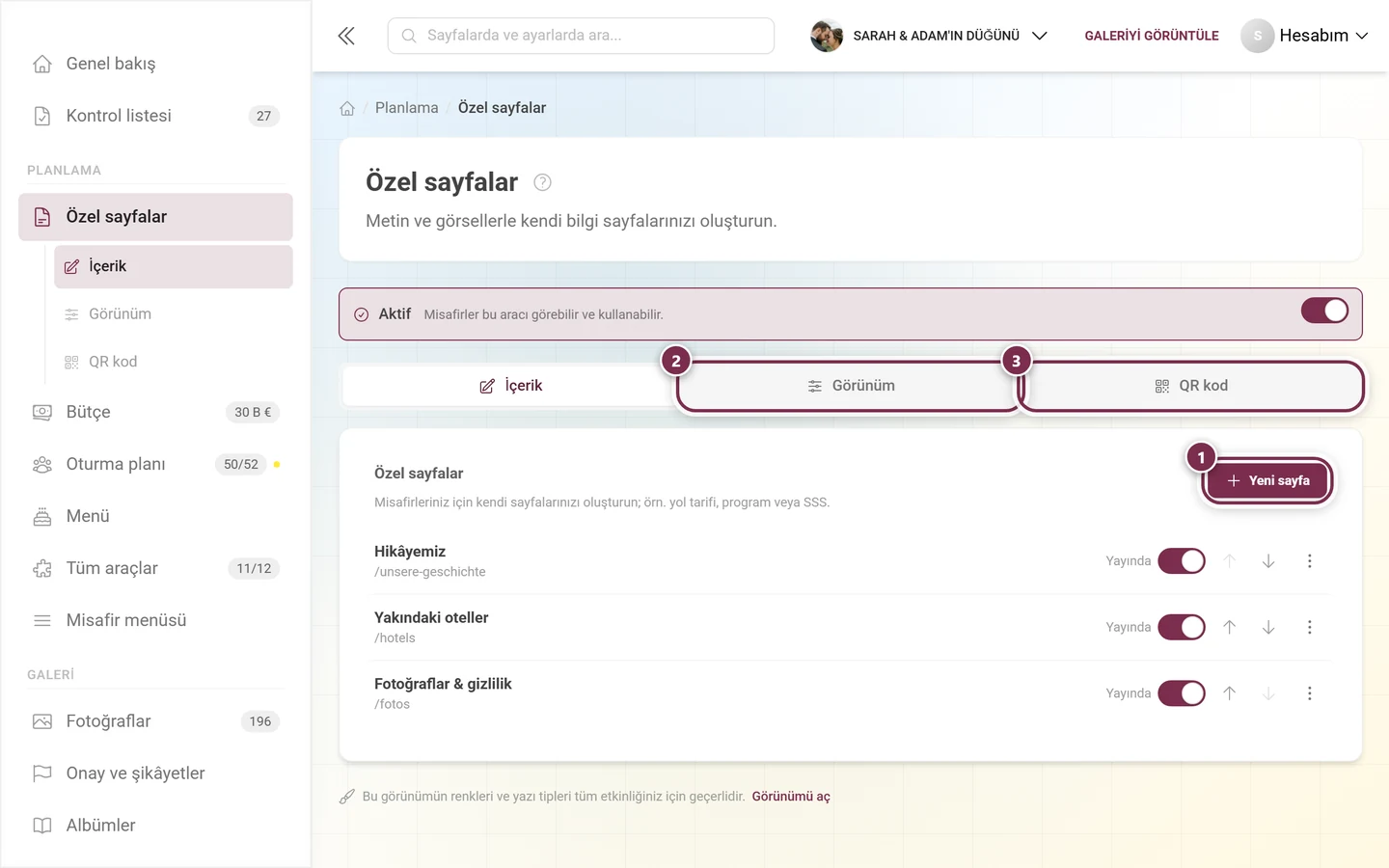Disable the Aktif tool toggle
This screenshot has height=868, width=1389.
click(1324, 311)
